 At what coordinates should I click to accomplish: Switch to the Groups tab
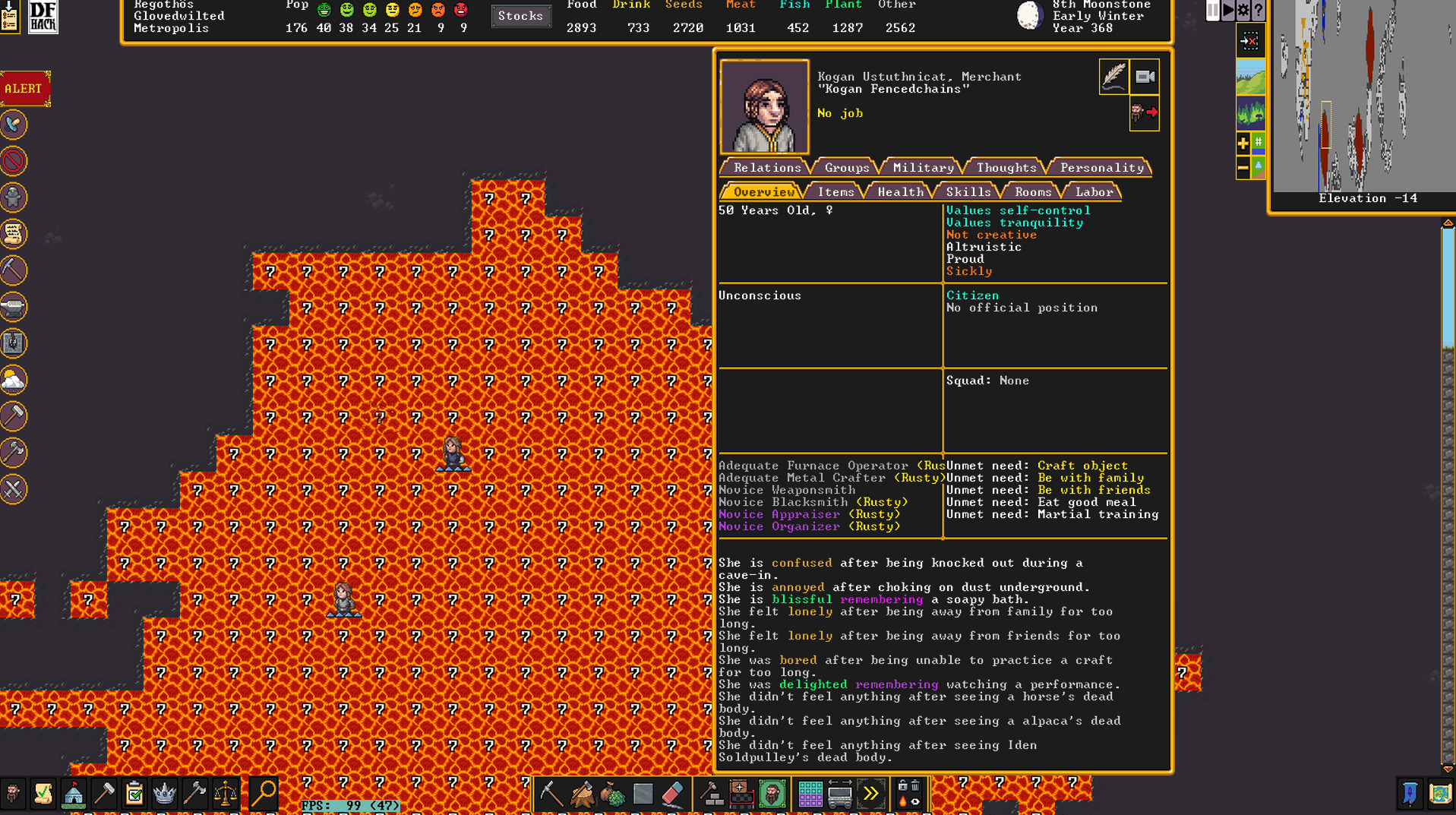coord(847,167)
